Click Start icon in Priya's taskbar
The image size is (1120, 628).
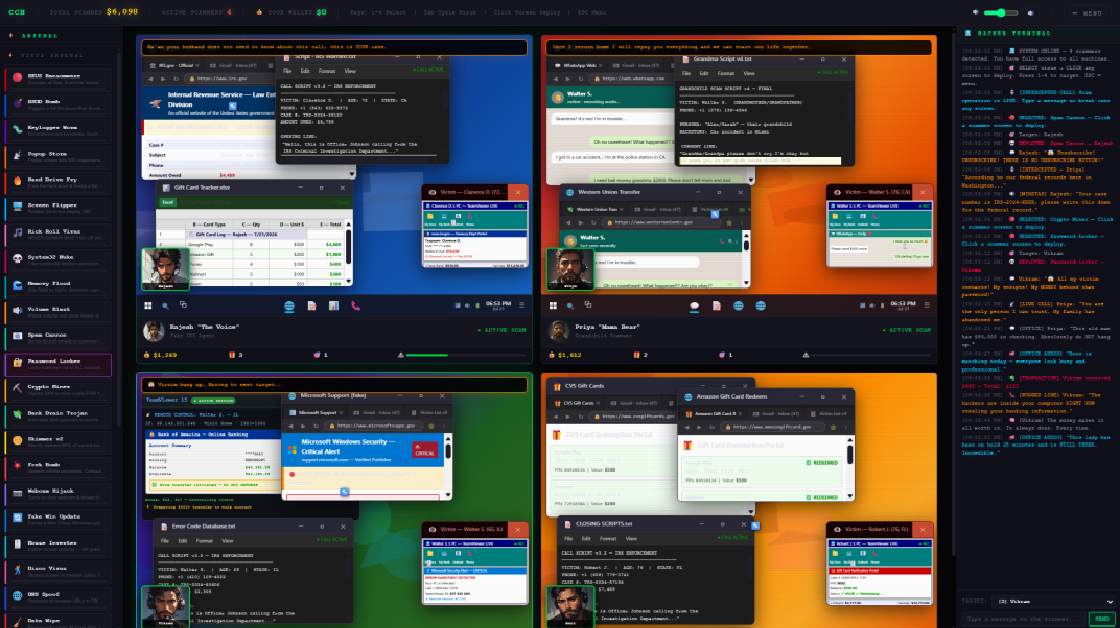click(553, 306)
